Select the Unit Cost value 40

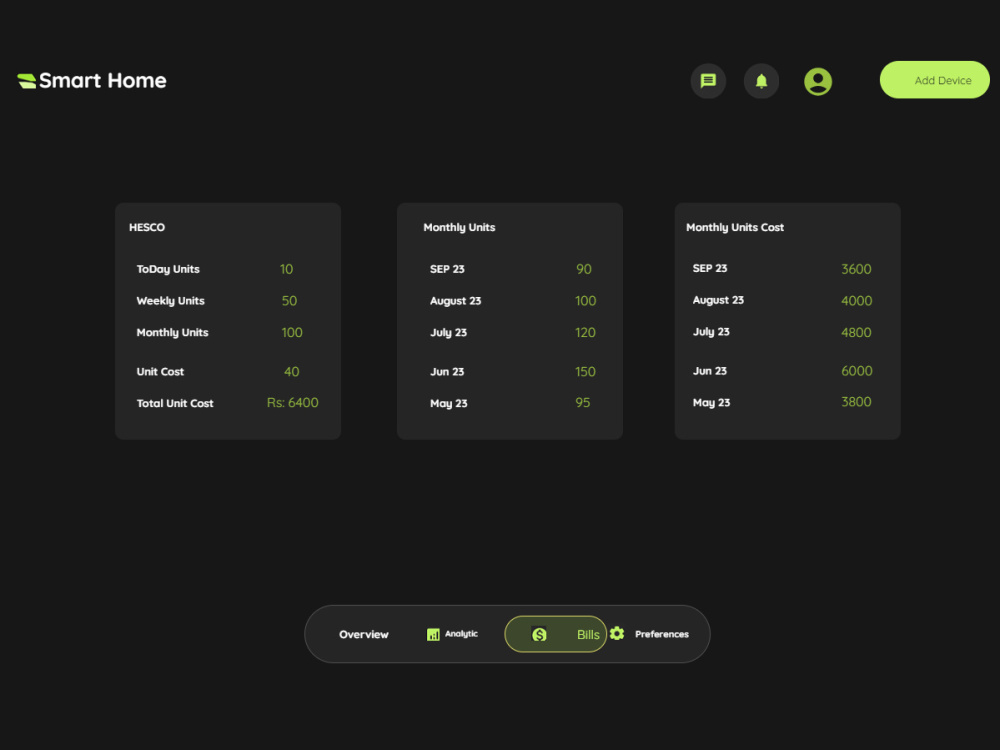coord(291,371)
